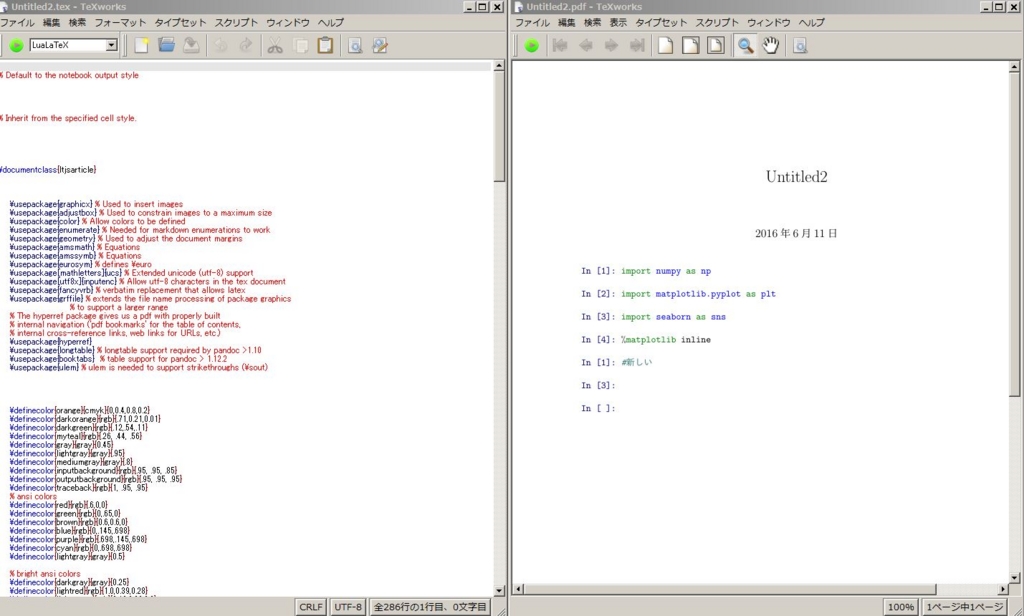The width and height of the screenshot is (1024, 616).
Task: Click the CRLF line ending indicator
Action: pos(311,607)
